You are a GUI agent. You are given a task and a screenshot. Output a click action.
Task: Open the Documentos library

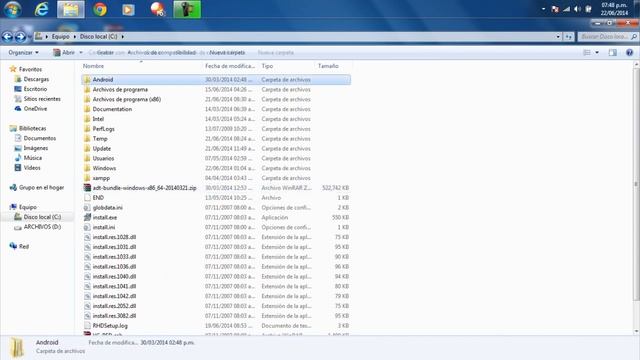coord(40,138)
